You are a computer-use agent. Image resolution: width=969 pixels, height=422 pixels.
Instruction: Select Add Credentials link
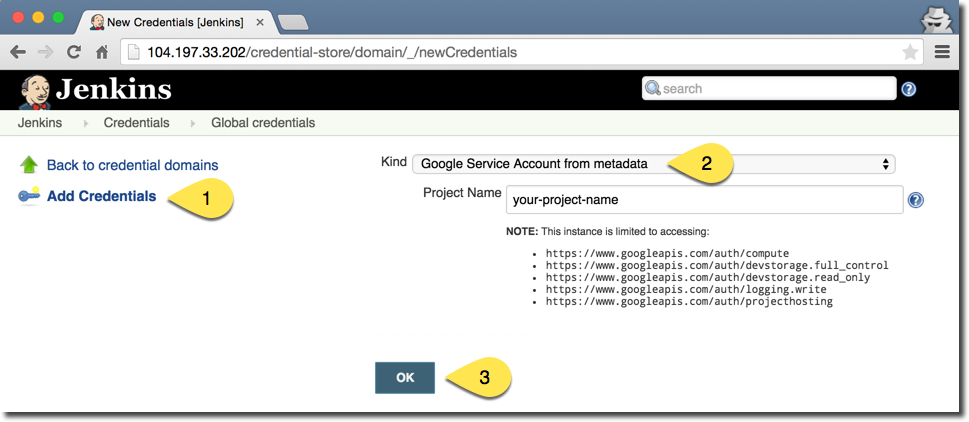pyautogui.click(x=102, y=196)
